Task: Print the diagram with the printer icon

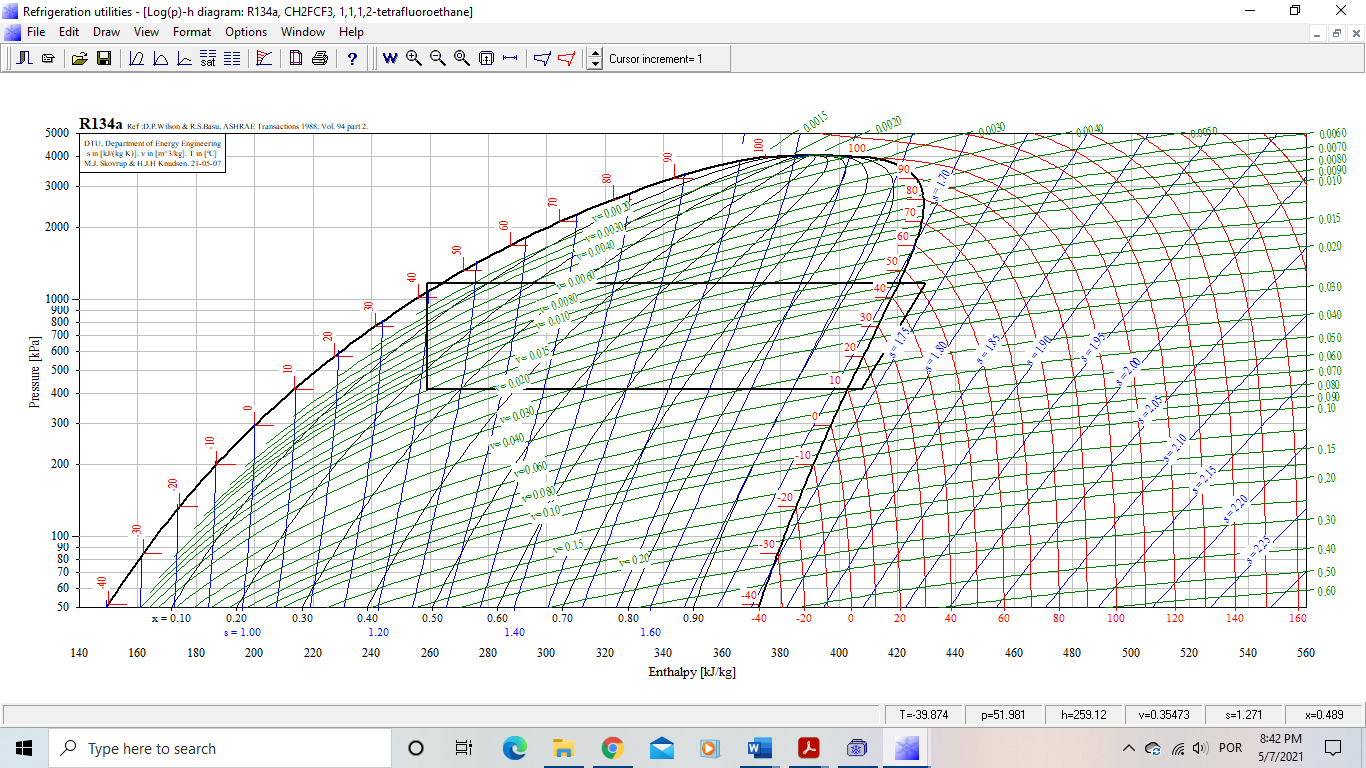Action: pyautogui.click(x=319, y=59)
